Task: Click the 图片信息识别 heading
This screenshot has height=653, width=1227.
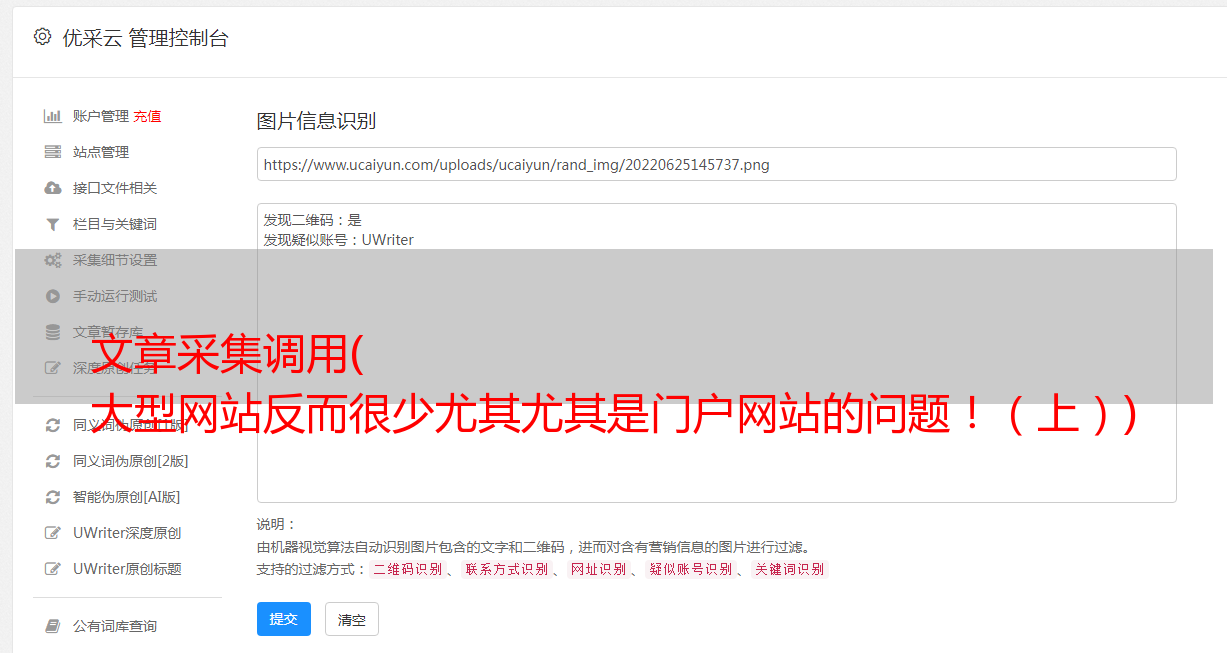Action: pyautogui.click(x=316, y=121)
